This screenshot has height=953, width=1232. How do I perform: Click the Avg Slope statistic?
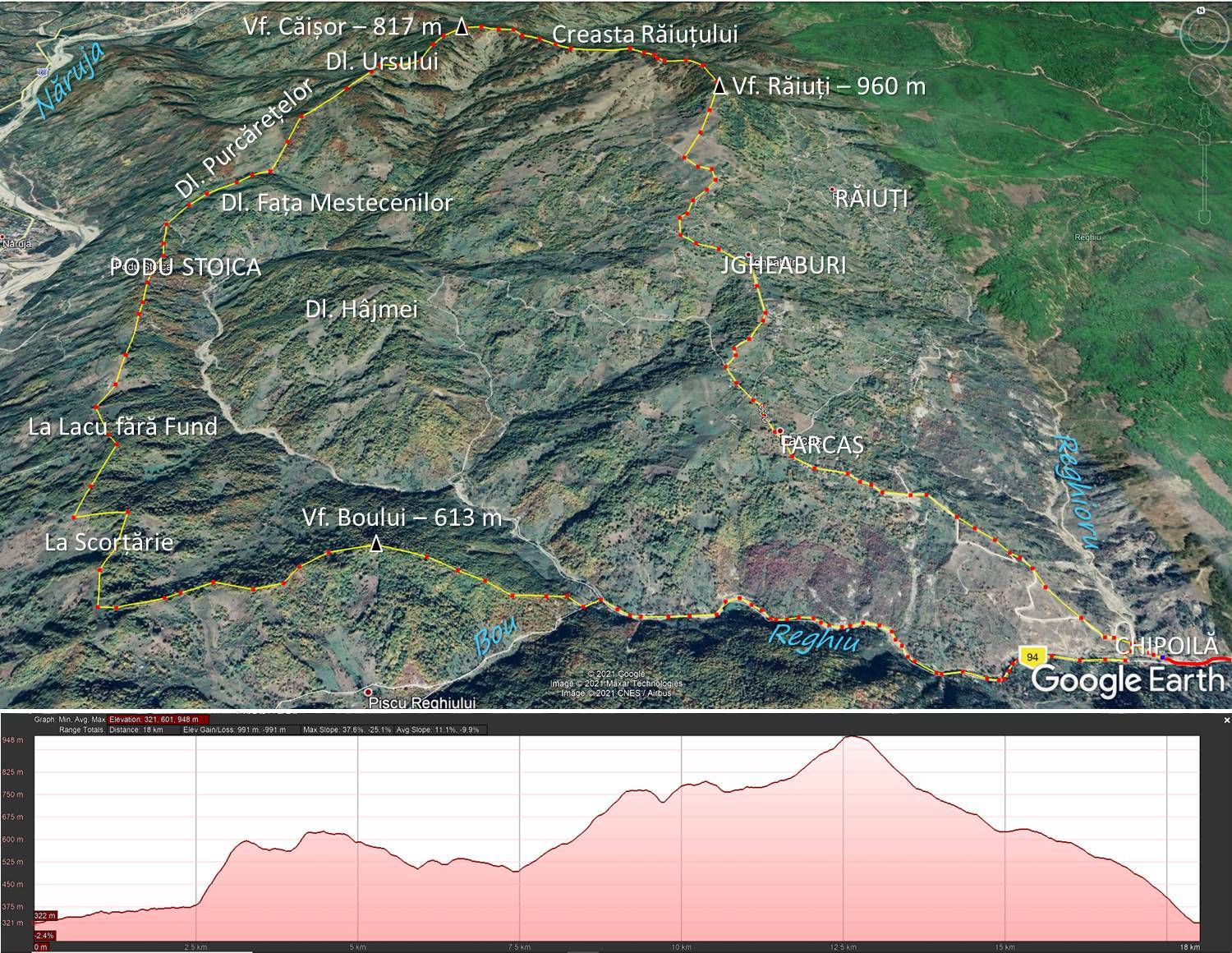coord(440,730)
